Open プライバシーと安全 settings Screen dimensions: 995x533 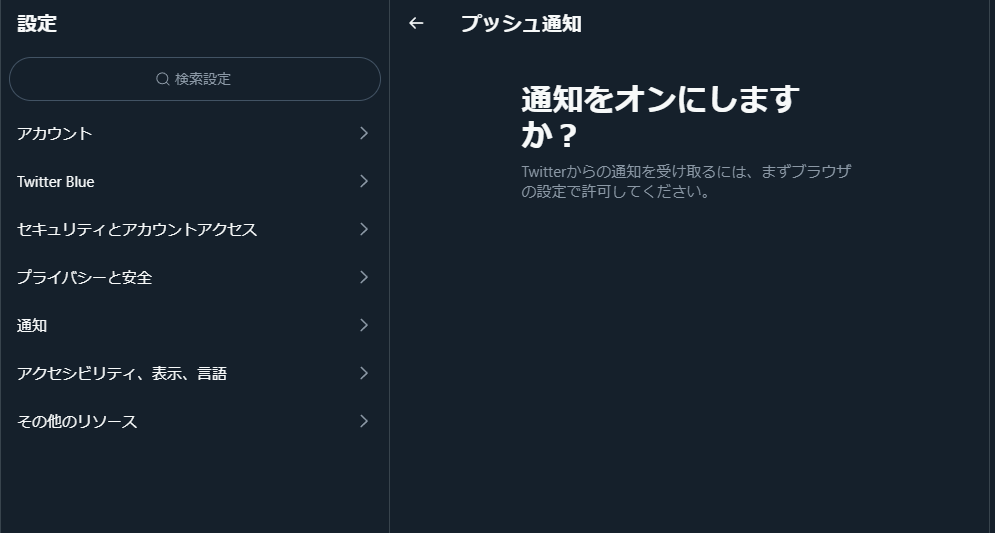click(x=195, y=277)
